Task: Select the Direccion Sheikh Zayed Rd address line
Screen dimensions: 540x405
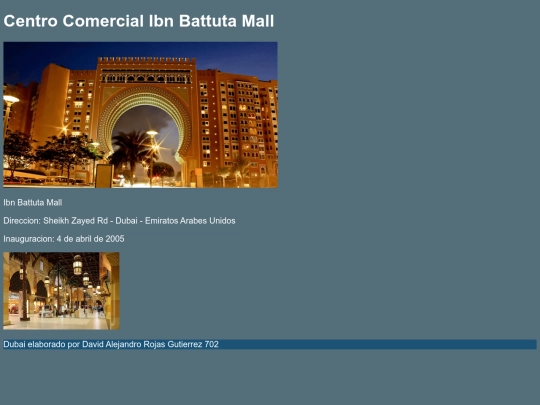Action: [x=120, y=221]
